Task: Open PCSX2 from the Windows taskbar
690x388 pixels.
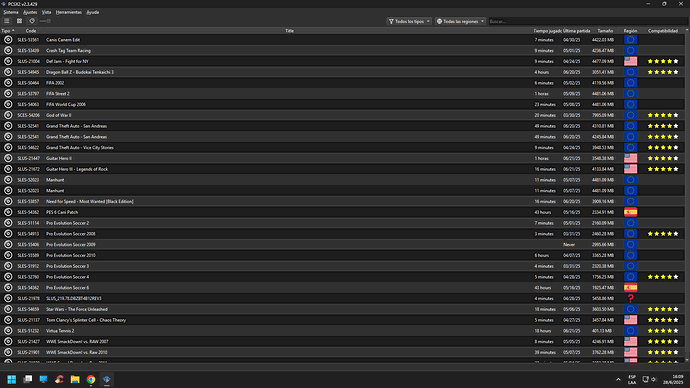Action: (x=106, y=379)
